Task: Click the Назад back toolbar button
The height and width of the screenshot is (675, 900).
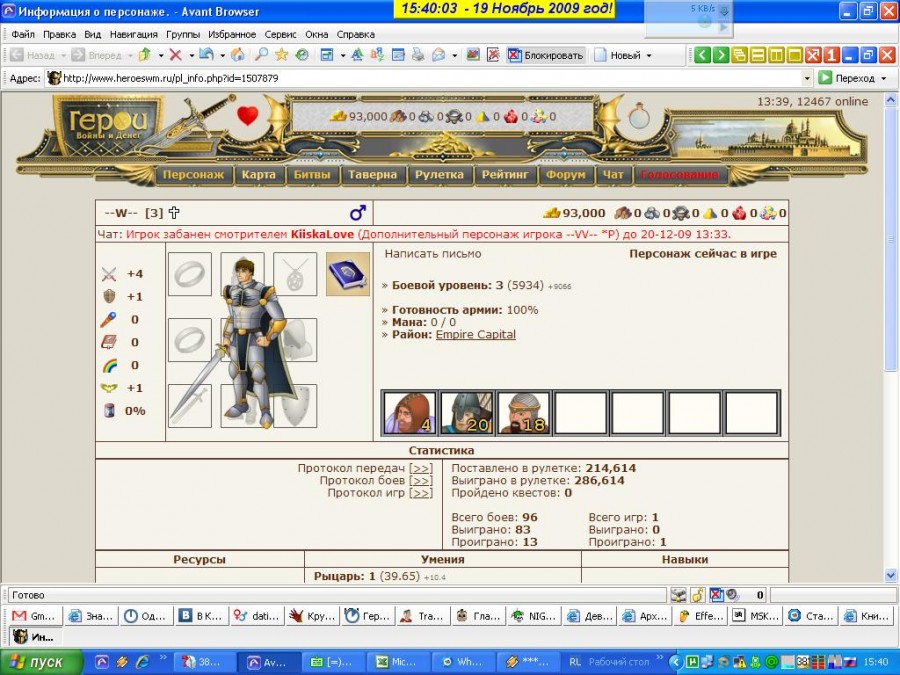Action: point(33,55)
